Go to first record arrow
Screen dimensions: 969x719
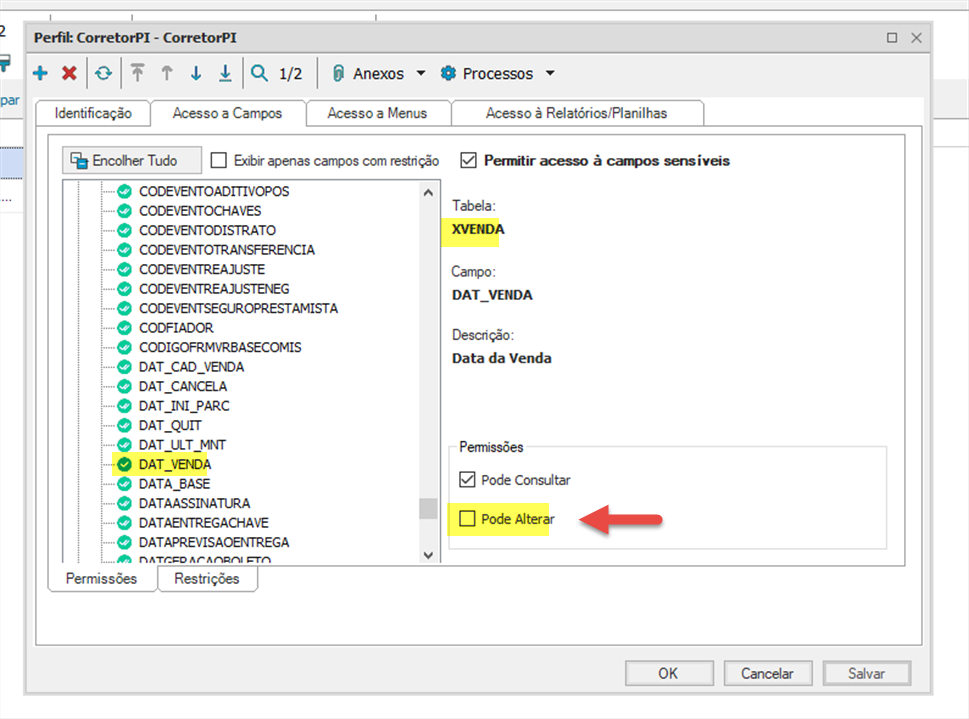tap(137, 73)
